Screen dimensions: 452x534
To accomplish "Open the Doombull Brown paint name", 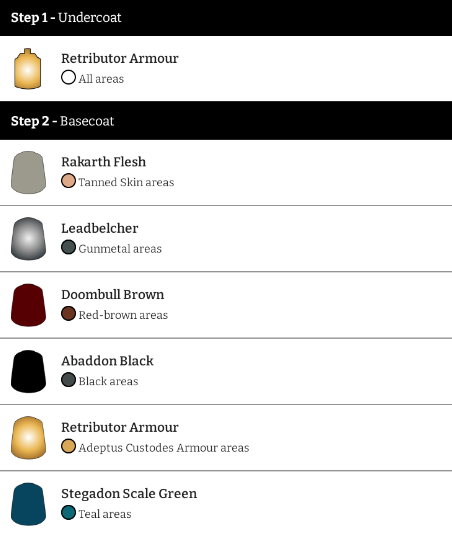I will [113, 295].
